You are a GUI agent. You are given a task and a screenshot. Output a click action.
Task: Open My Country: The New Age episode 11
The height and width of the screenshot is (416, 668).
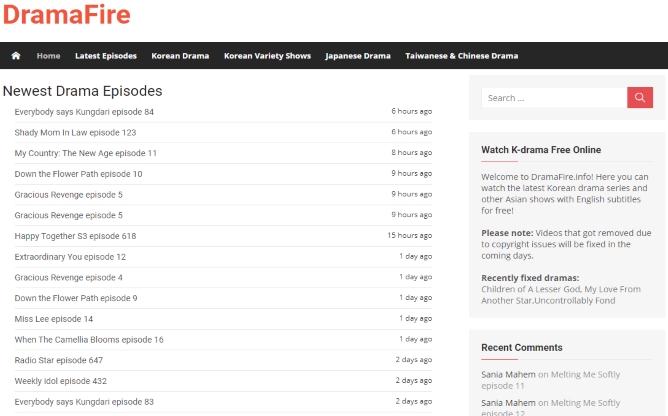[86, 153]
